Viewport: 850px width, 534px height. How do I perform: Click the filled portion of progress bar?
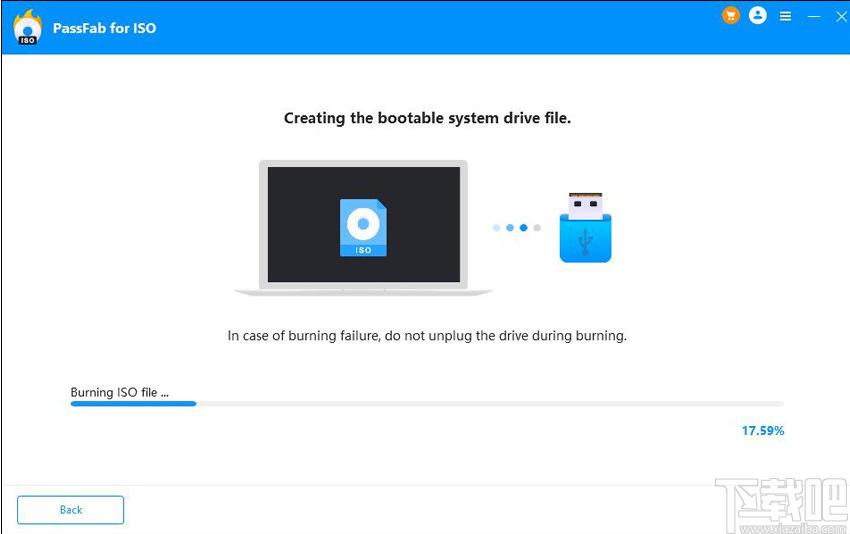pyautogui.click(x=133, y=404)
